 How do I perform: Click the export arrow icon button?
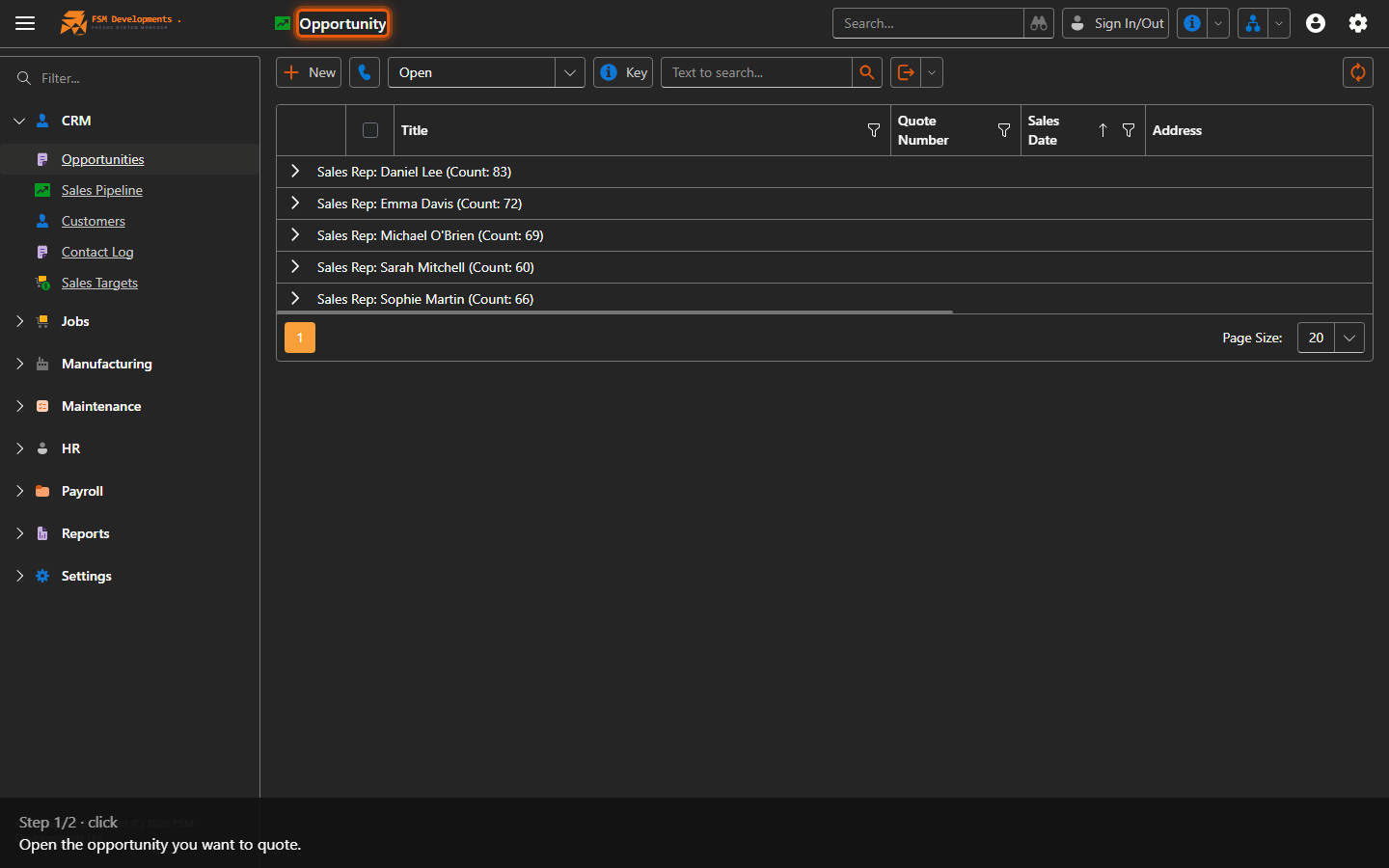906,72
